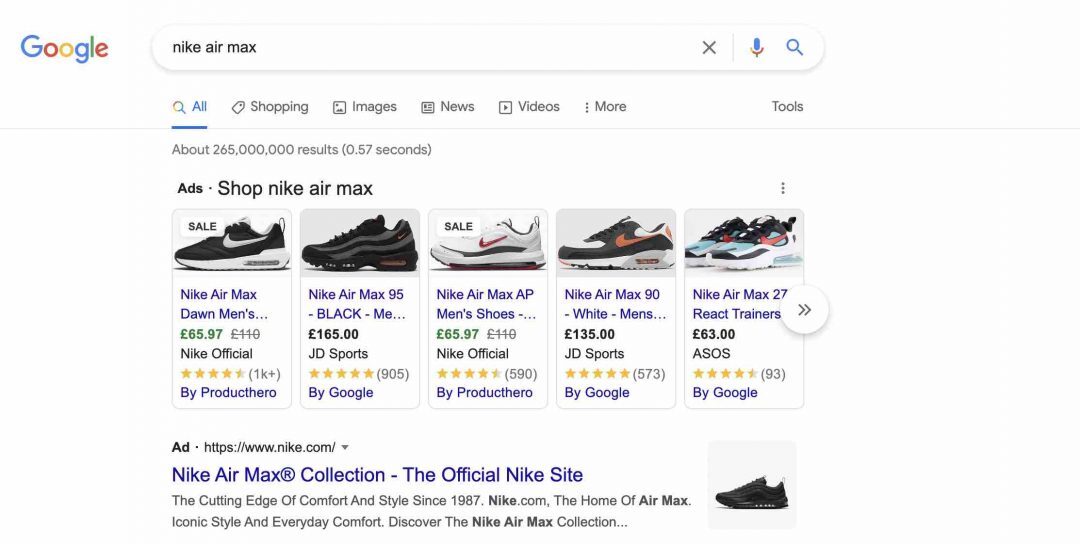Screen dimensions: 1080x544
Task: Open the three-dot menu beside Shop nike air max
Action: pos(782,188)
